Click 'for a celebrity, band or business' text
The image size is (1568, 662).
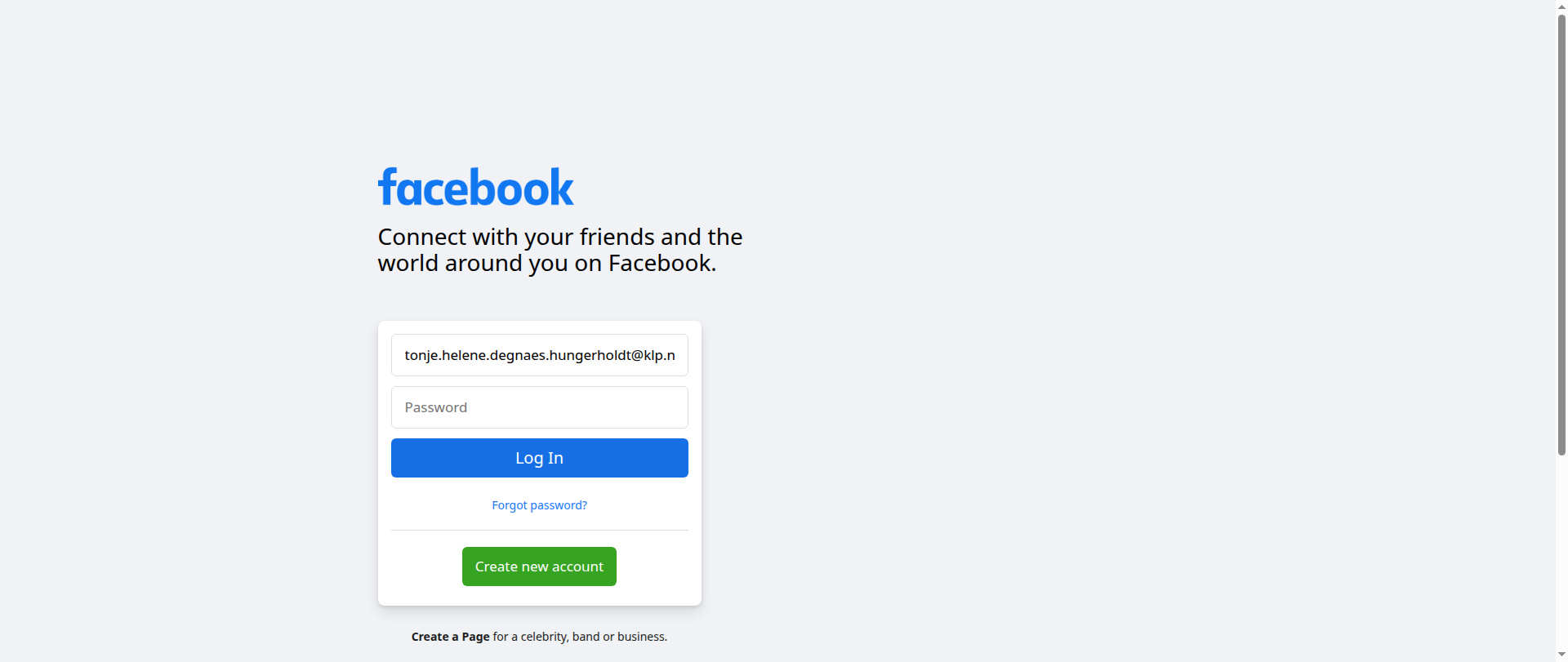580,637
